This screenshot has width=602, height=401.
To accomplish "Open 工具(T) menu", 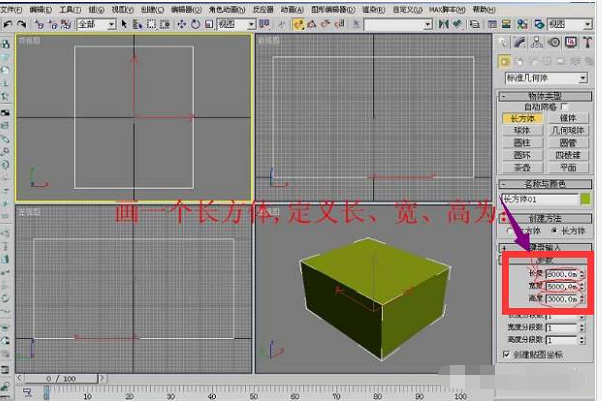I will point(70,9).
